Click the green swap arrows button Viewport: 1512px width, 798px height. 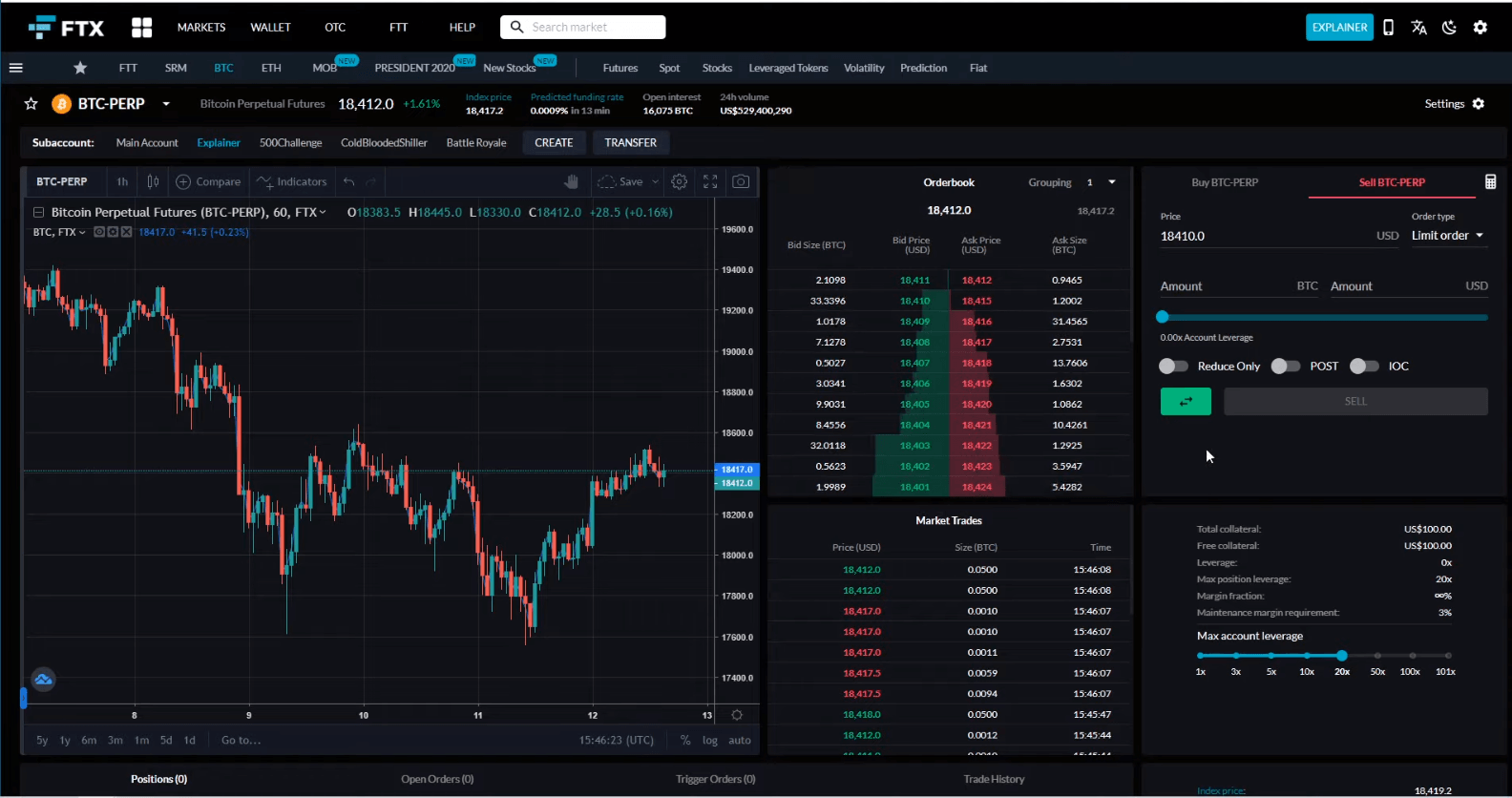click(x=1186, y=402)
